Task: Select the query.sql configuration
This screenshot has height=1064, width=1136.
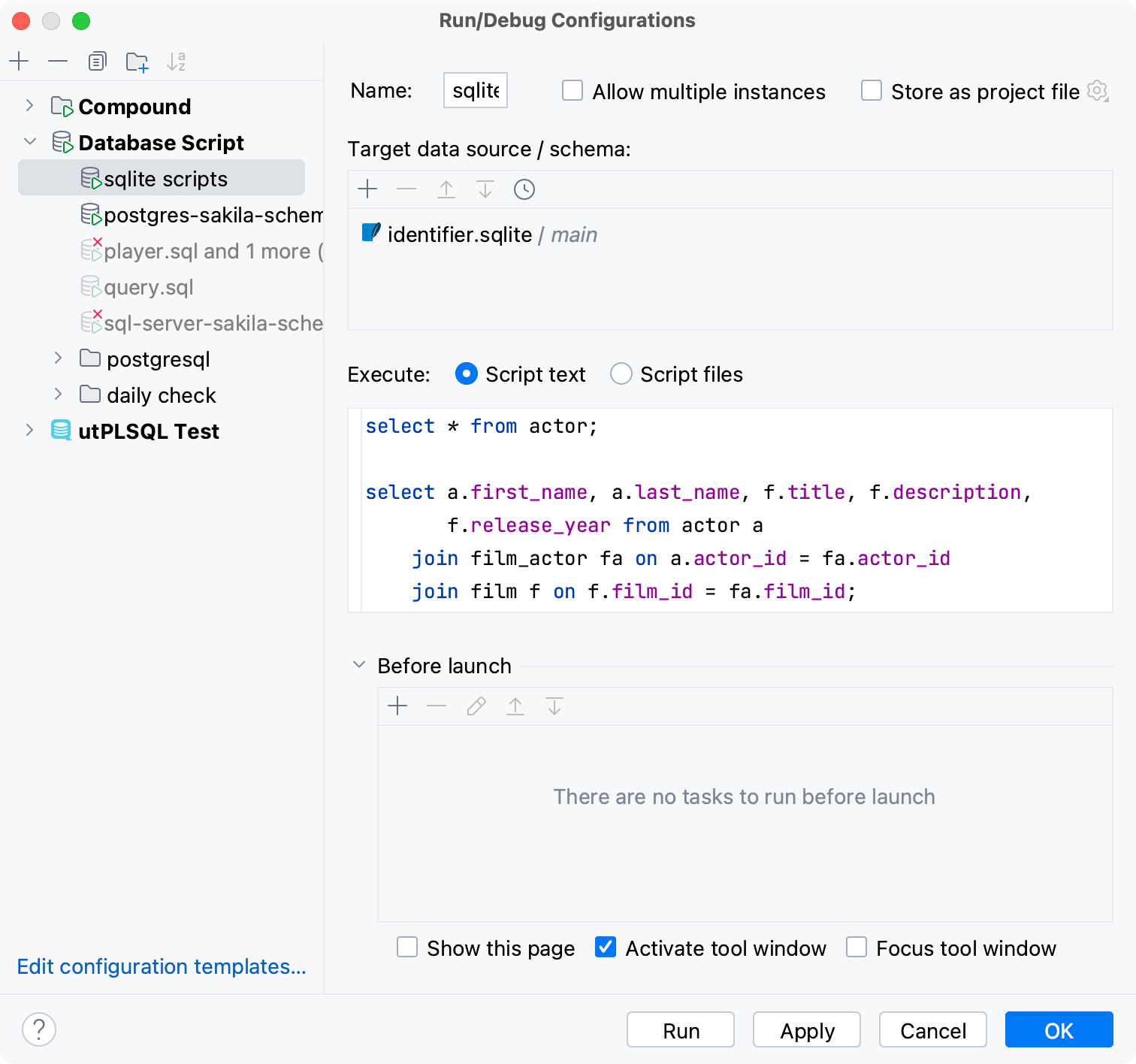Action: tap(149, 286)
